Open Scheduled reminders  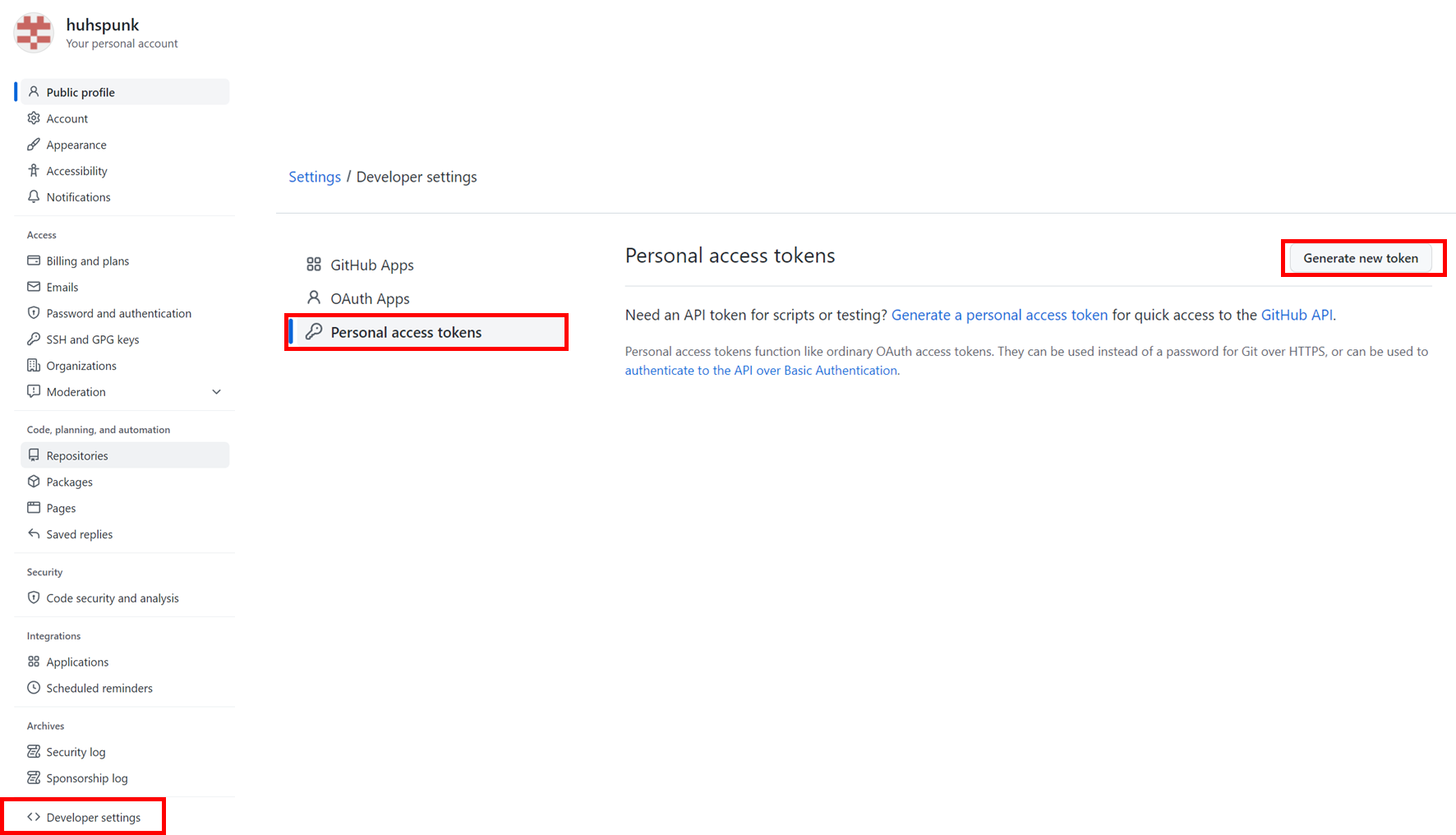[125, 688]
